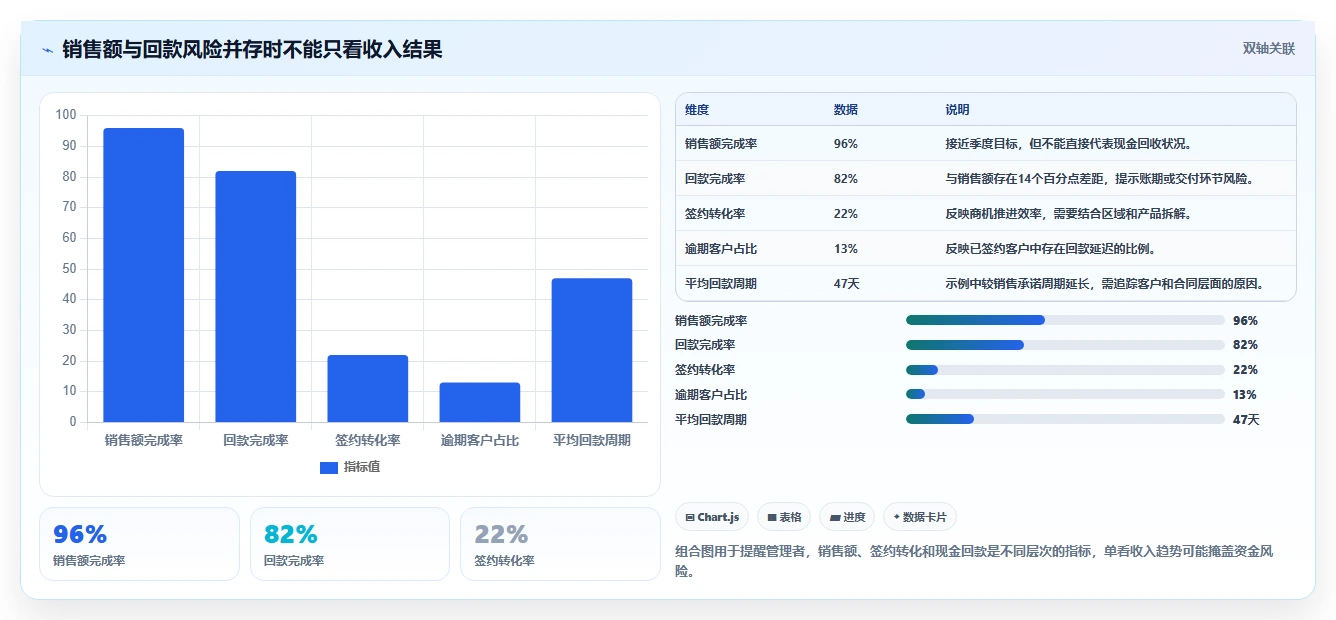
Task: Click the 回款完成率 bar in chart
Action: [x=256, y=296]
